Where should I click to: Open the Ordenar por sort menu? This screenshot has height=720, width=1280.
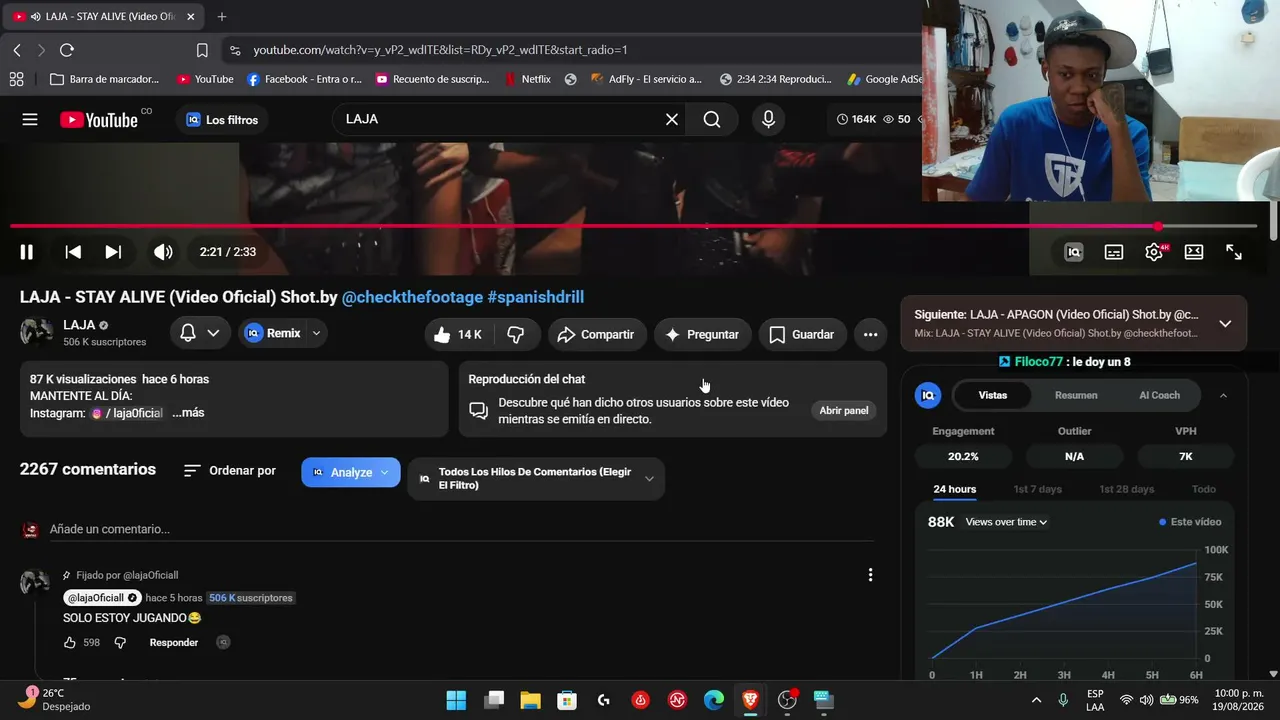coord(230,471)
